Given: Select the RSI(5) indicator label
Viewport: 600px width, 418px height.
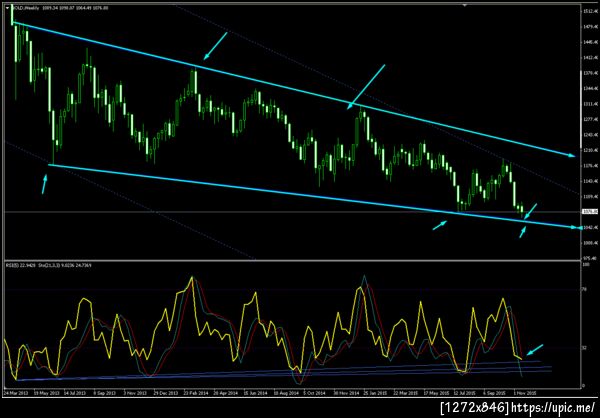Looking at the screenshot, I should pos(11,265).
